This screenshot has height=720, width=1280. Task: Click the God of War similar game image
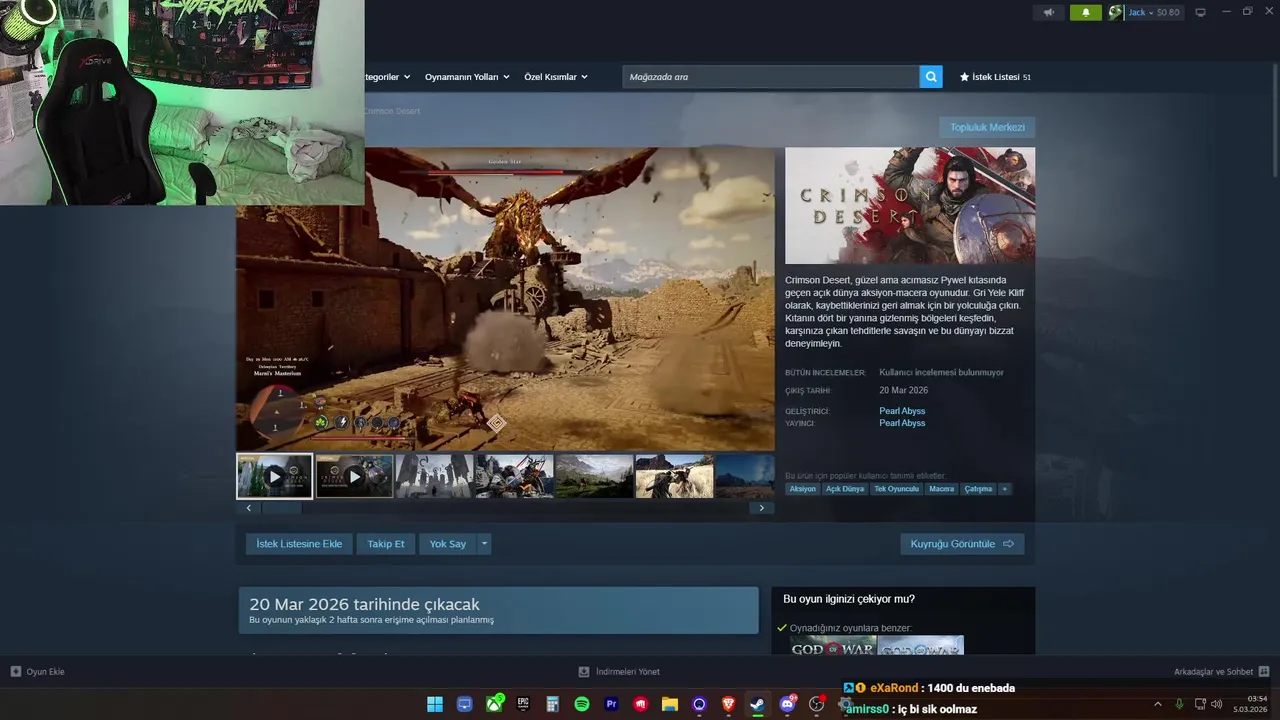point(833,646)
